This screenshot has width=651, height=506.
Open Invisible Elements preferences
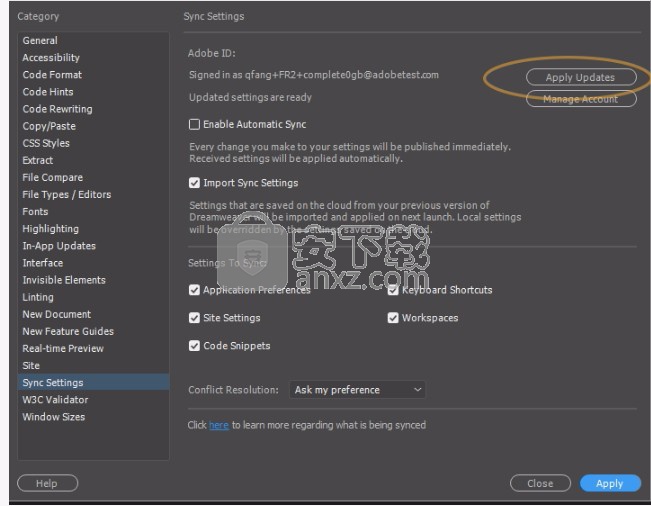tap(93, 280)
